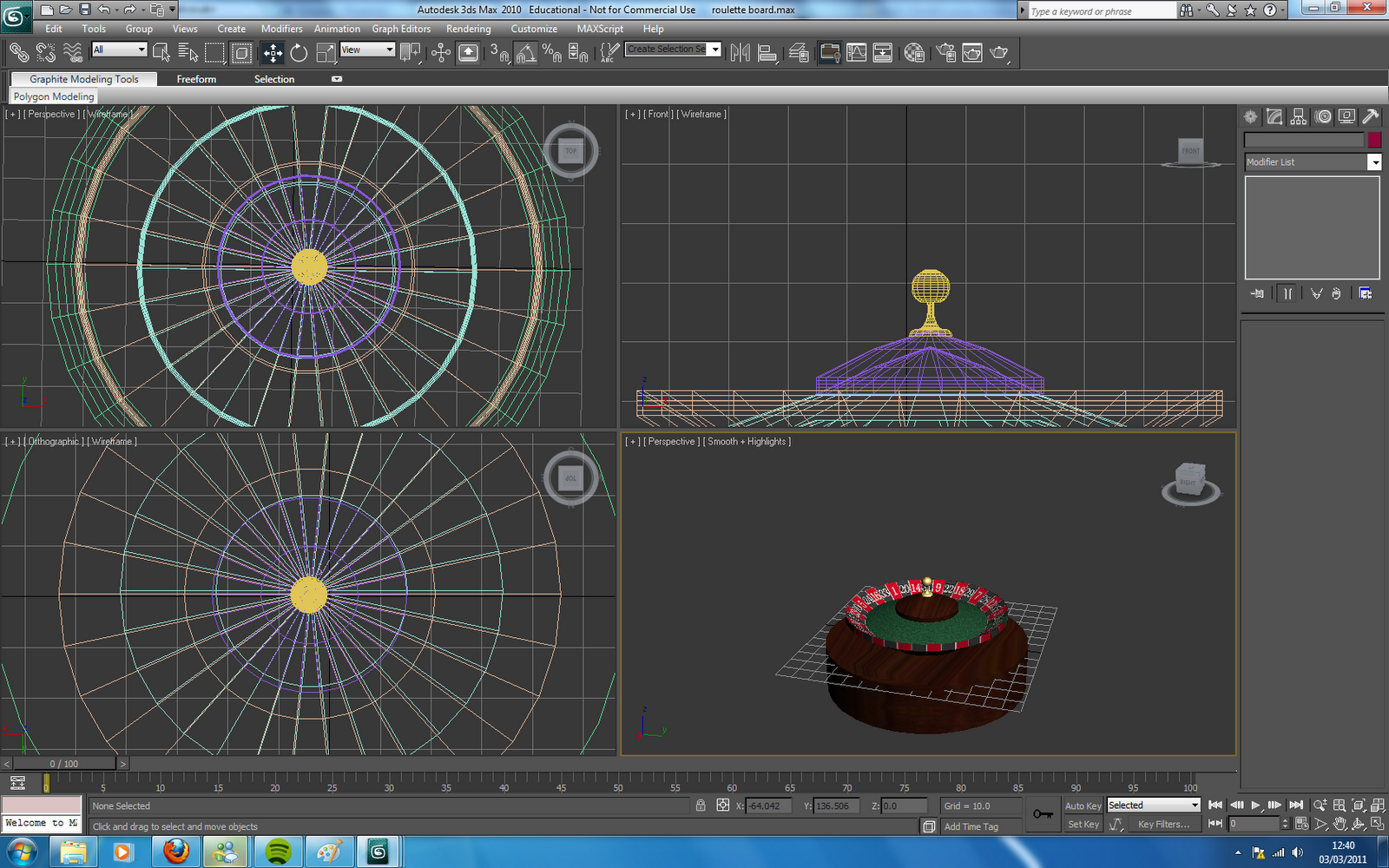Viewport: 1389px width, 868px height.
Task: Toggle the Auto Key animation mode
Action: click(x=1083, y=806)
